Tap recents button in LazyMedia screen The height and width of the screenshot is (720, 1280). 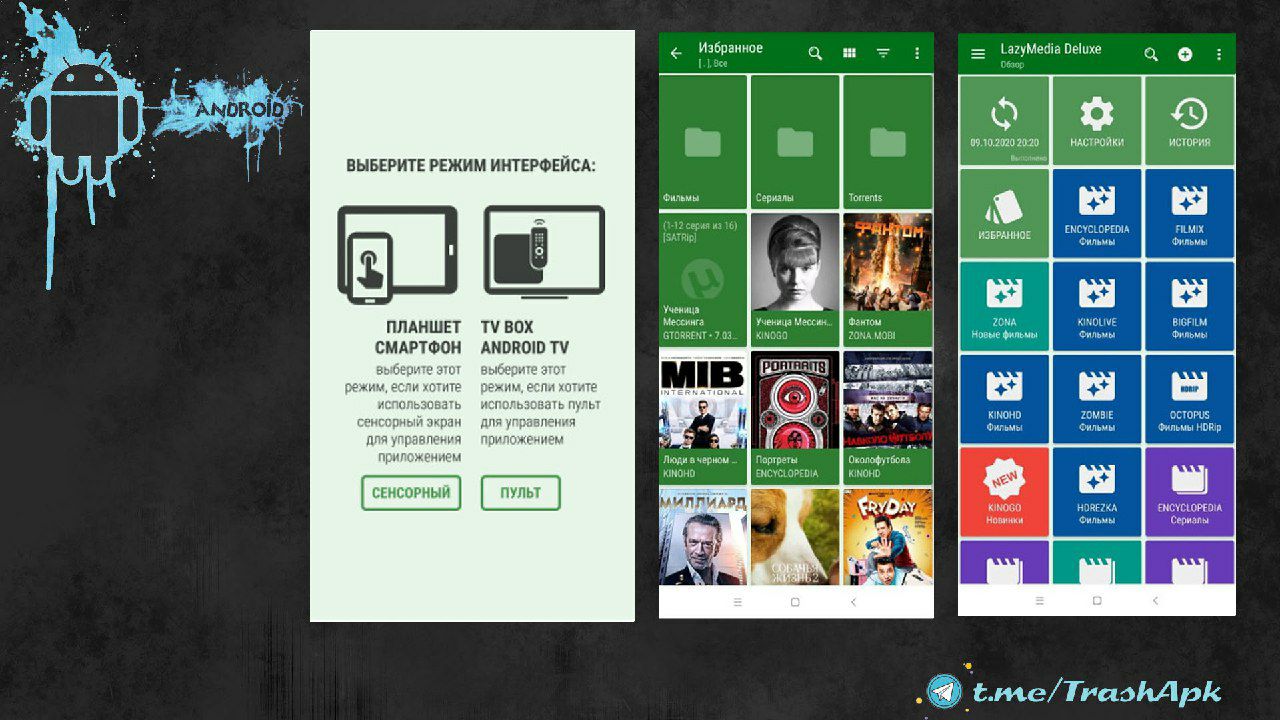tap(1039, 601)
